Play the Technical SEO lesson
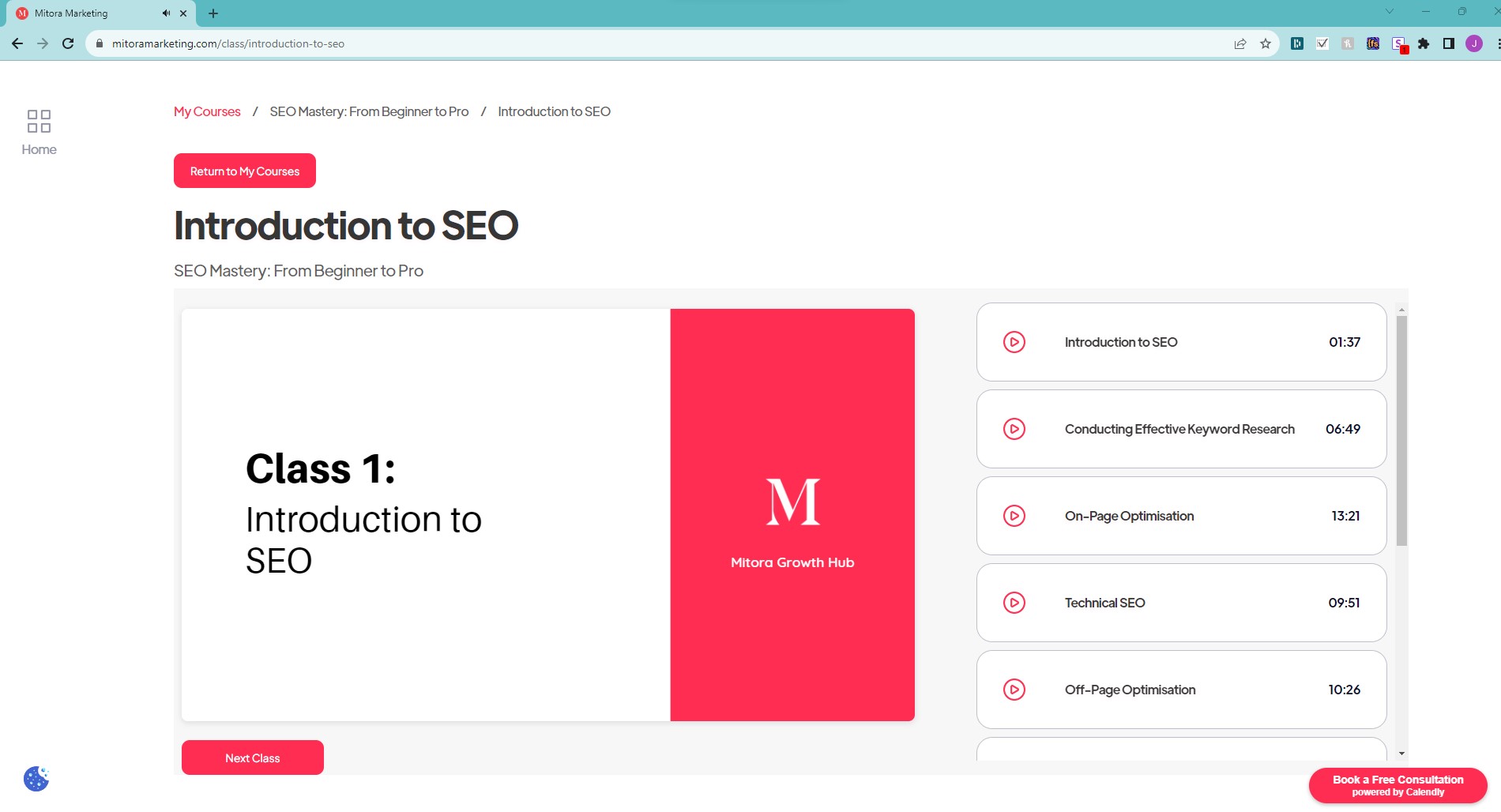1501x812 pixels. tap(1014, 603)
